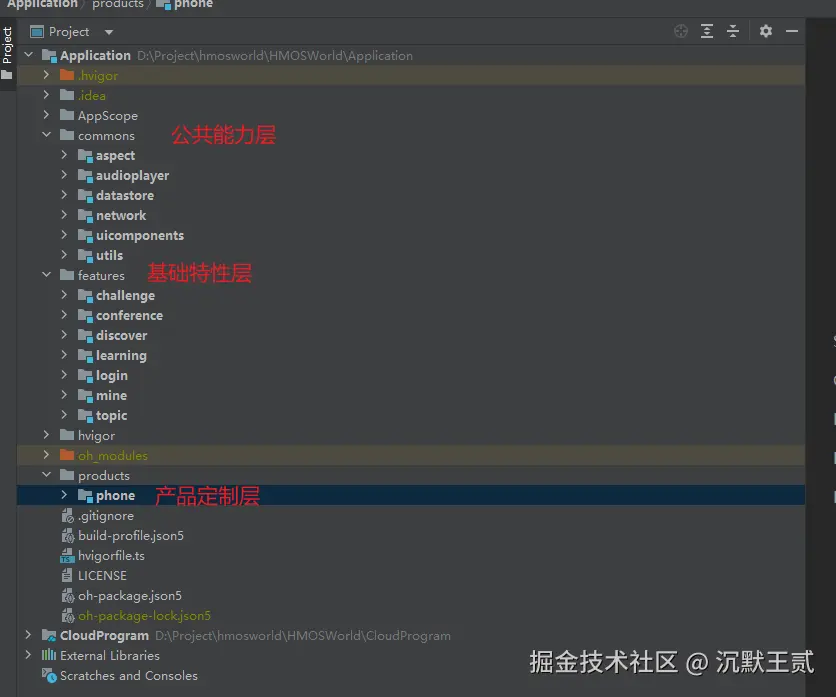Viewport: 836px width, 697px height.
Task: Select the 'AppScope' folder name
Action: point(108,116)
